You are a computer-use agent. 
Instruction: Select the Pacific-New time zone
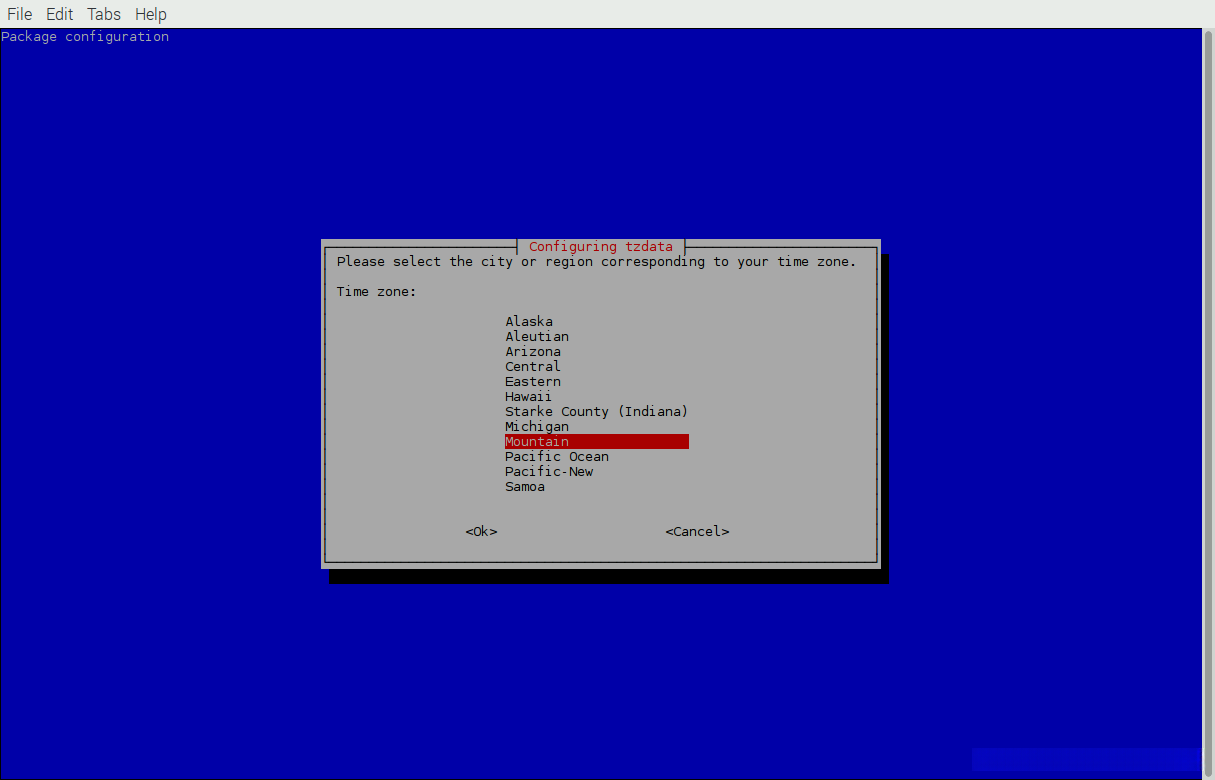click(549, 472)
